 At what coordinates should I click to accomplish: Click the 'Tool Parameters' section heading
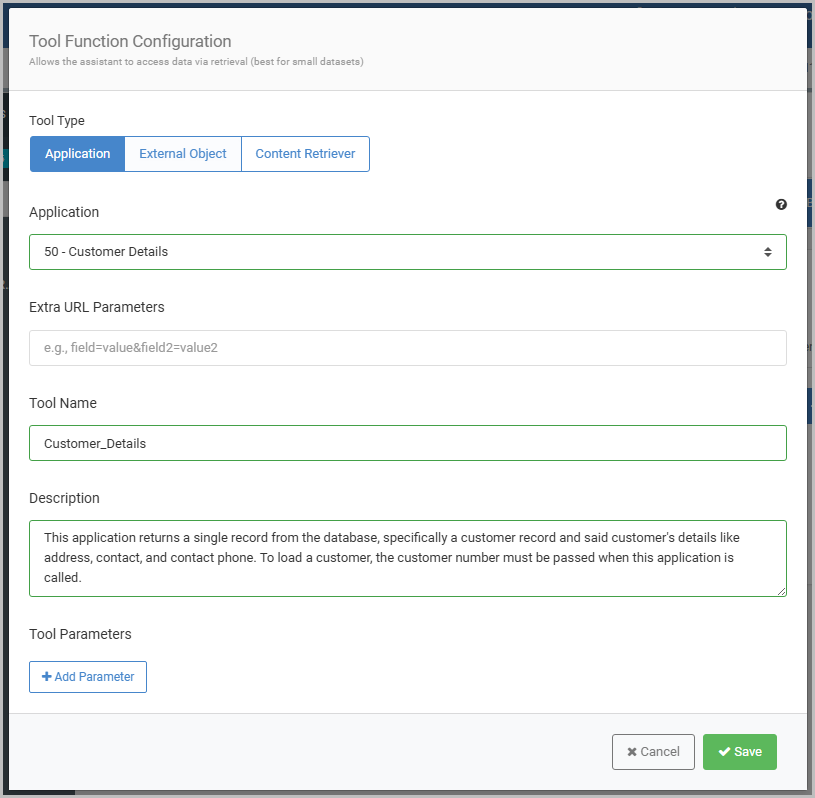(80, 634)
